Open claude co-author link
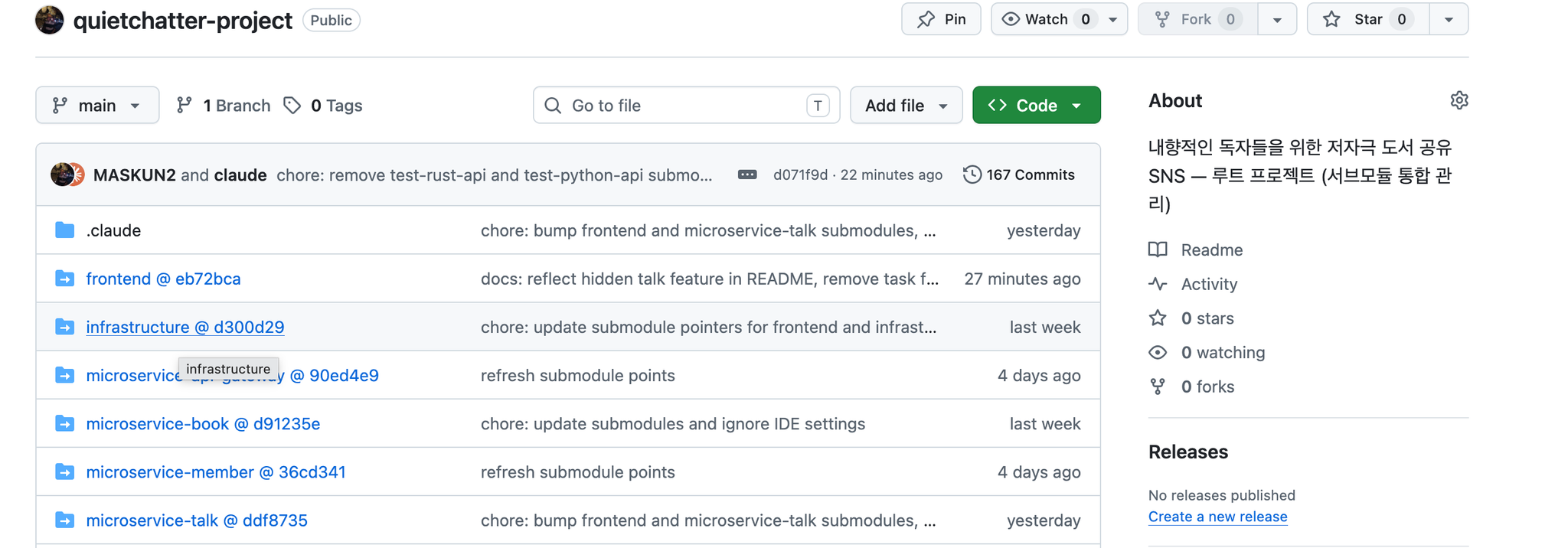Viewport: 1568px width, 548px height. pos(240,175)
